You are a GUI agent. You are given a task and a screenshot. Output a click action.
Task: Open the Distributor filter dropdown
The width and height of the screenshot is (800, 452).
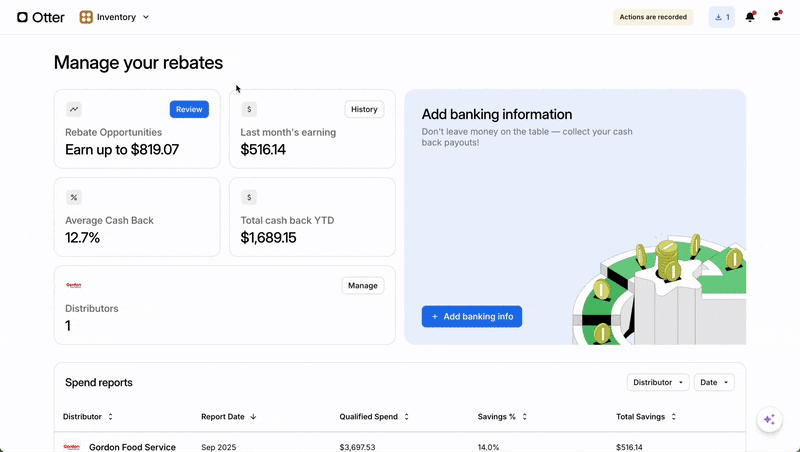tap(657, 382)
